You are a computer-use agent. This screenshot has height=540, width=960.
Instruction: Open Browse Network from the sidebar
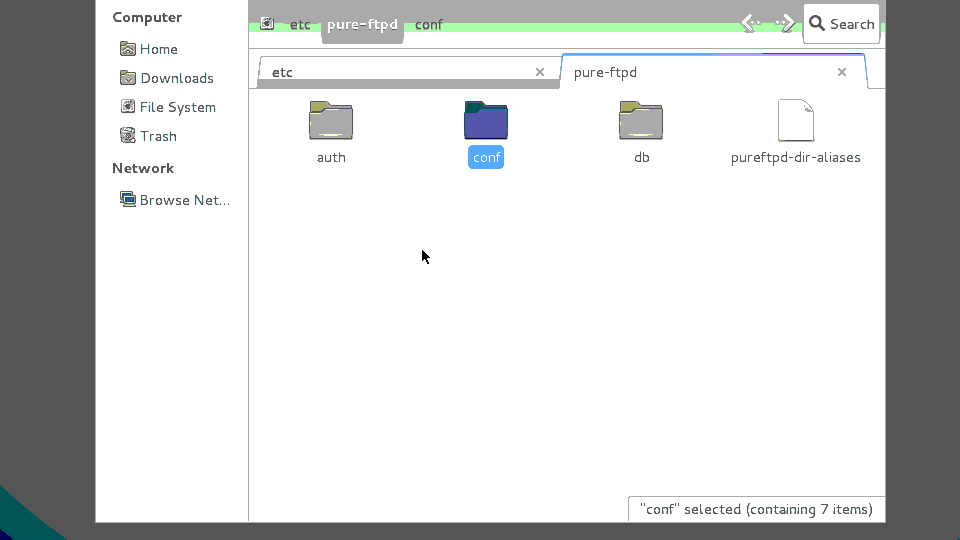[185, 200]
